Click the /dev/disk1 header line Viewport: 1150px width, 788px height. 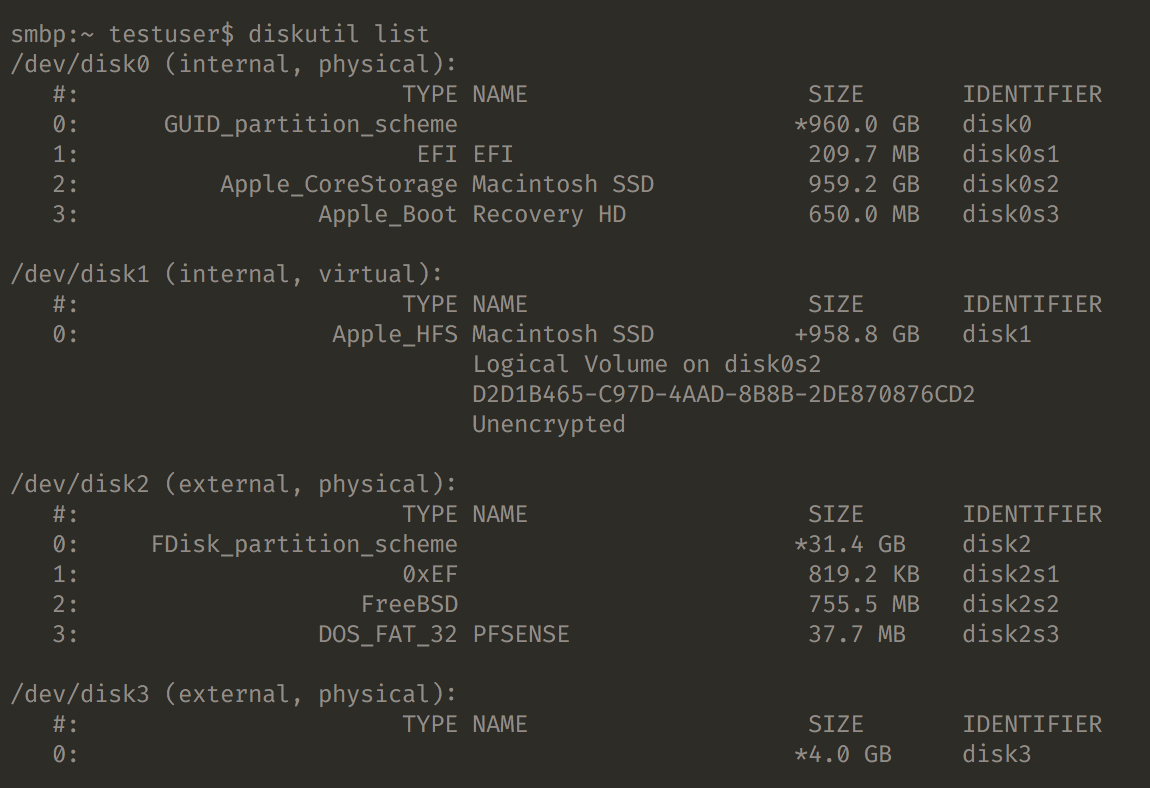point(226,274)
